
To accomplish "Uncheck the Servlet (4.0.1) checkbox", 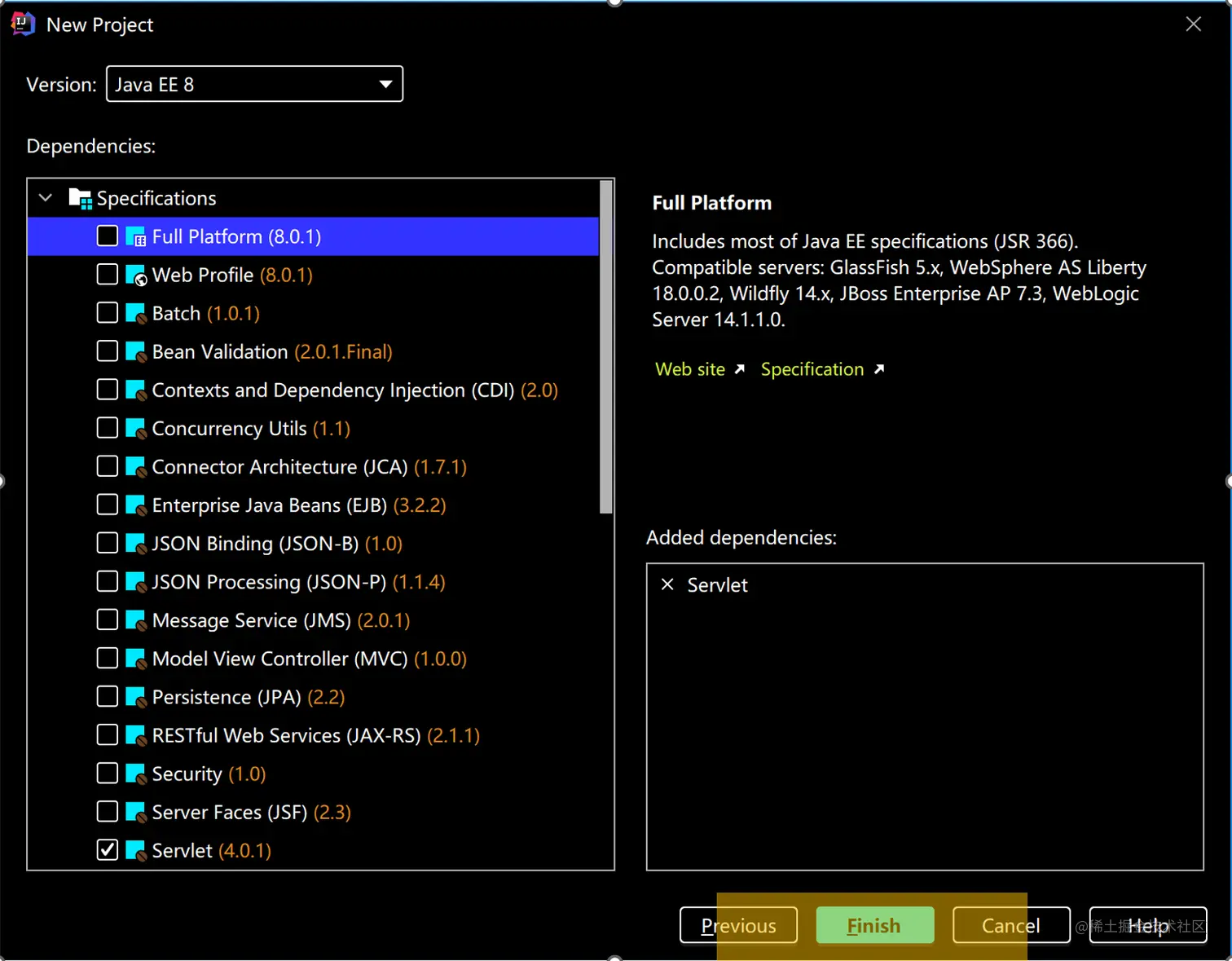I will tap(108, 849).
